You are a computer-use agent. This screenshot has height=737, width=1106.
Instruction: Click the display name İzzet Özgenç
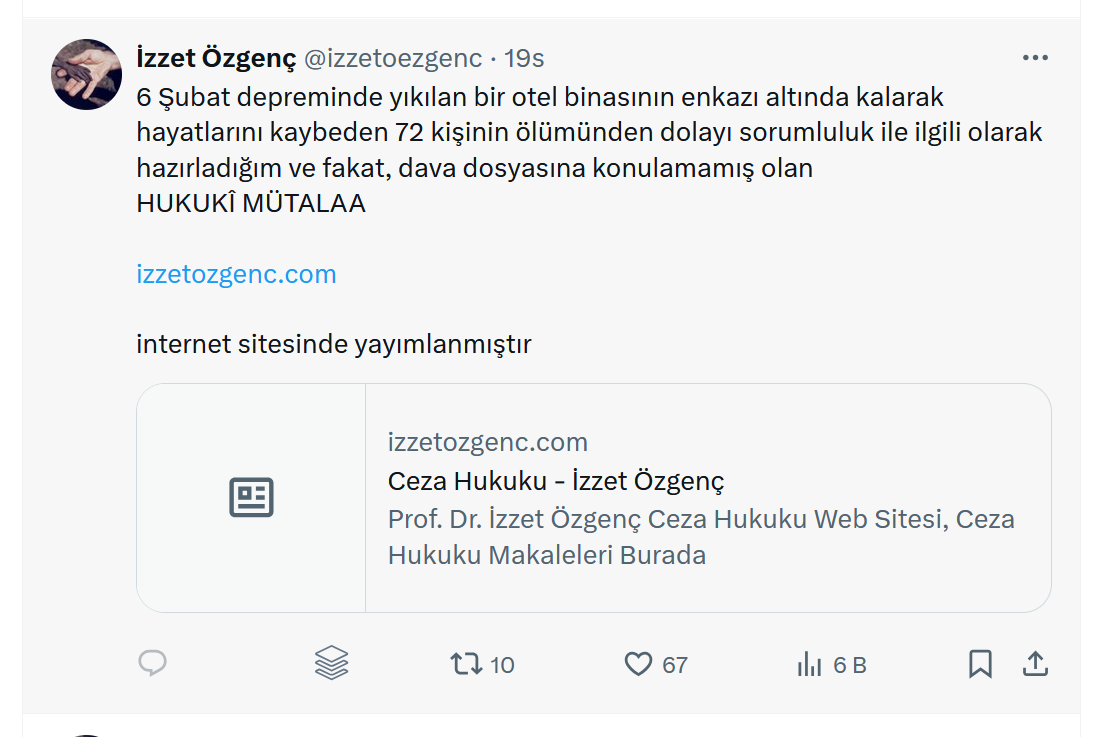[216, 59]
